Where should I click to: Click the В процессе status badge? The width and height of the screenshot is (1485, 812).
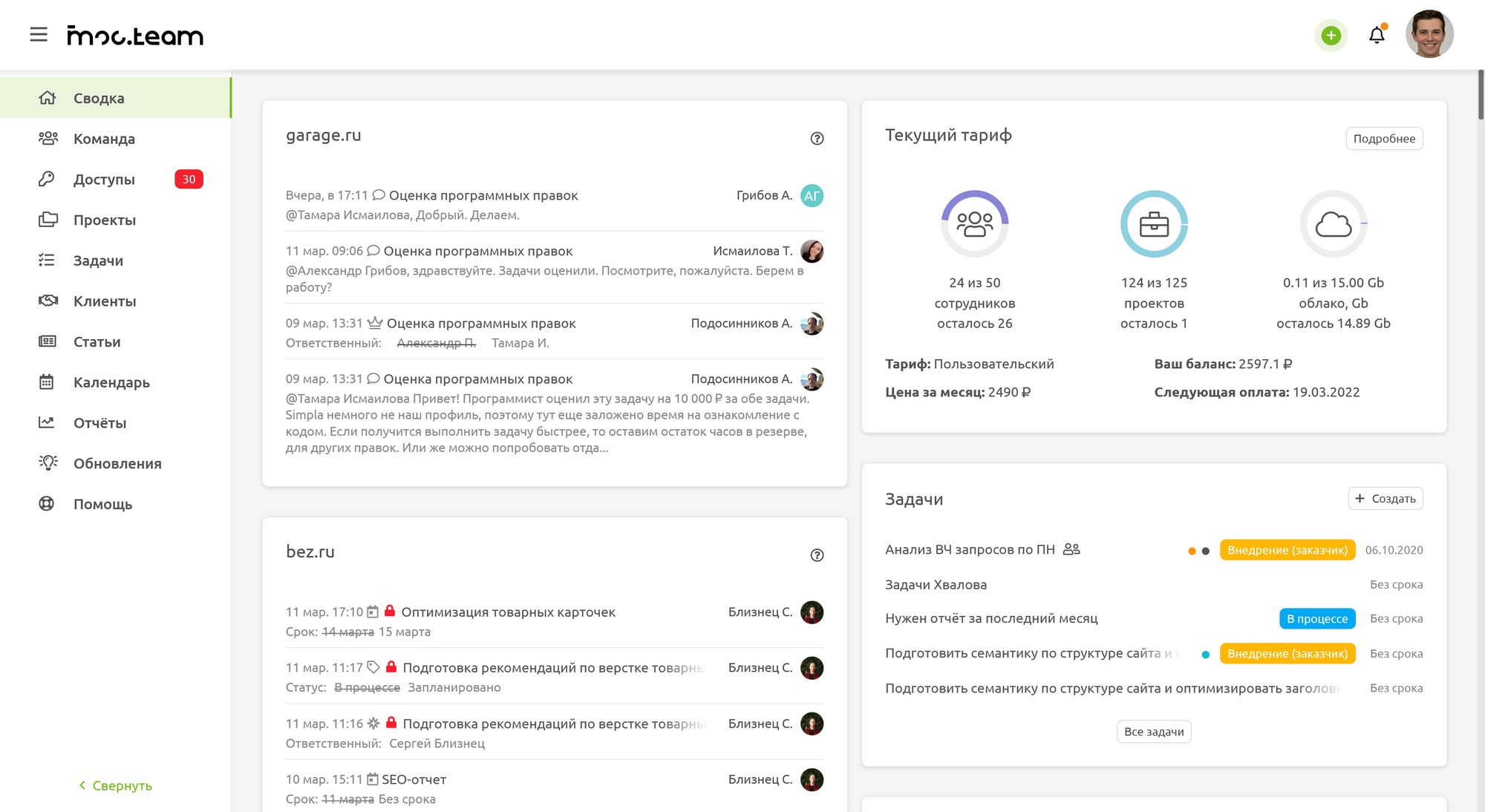pyautogui.click(x=1316, y=619)
